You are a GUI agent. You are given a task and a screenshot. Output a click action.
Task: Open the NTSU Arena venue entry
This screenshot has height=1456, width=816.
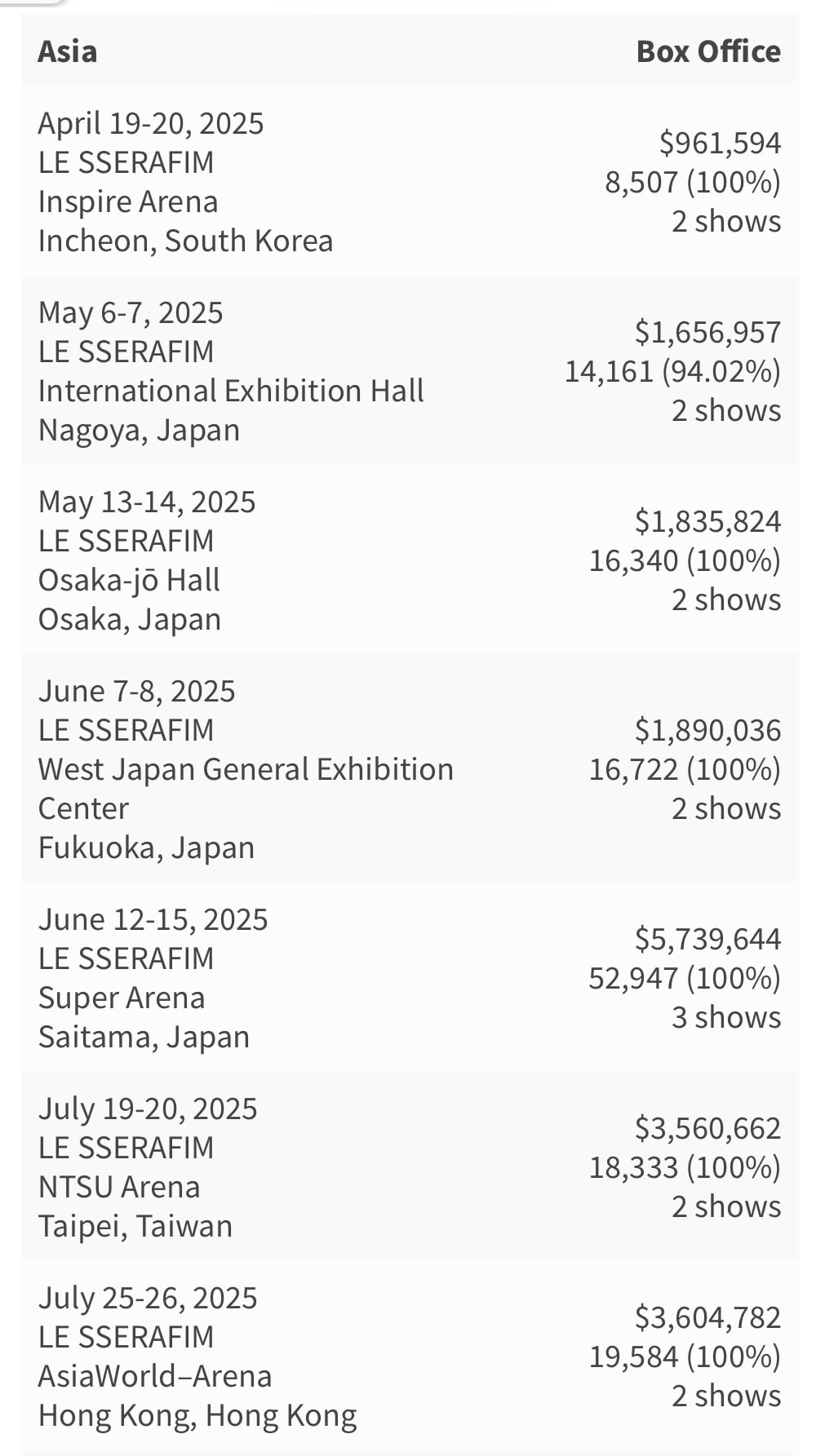point(119,1187)
